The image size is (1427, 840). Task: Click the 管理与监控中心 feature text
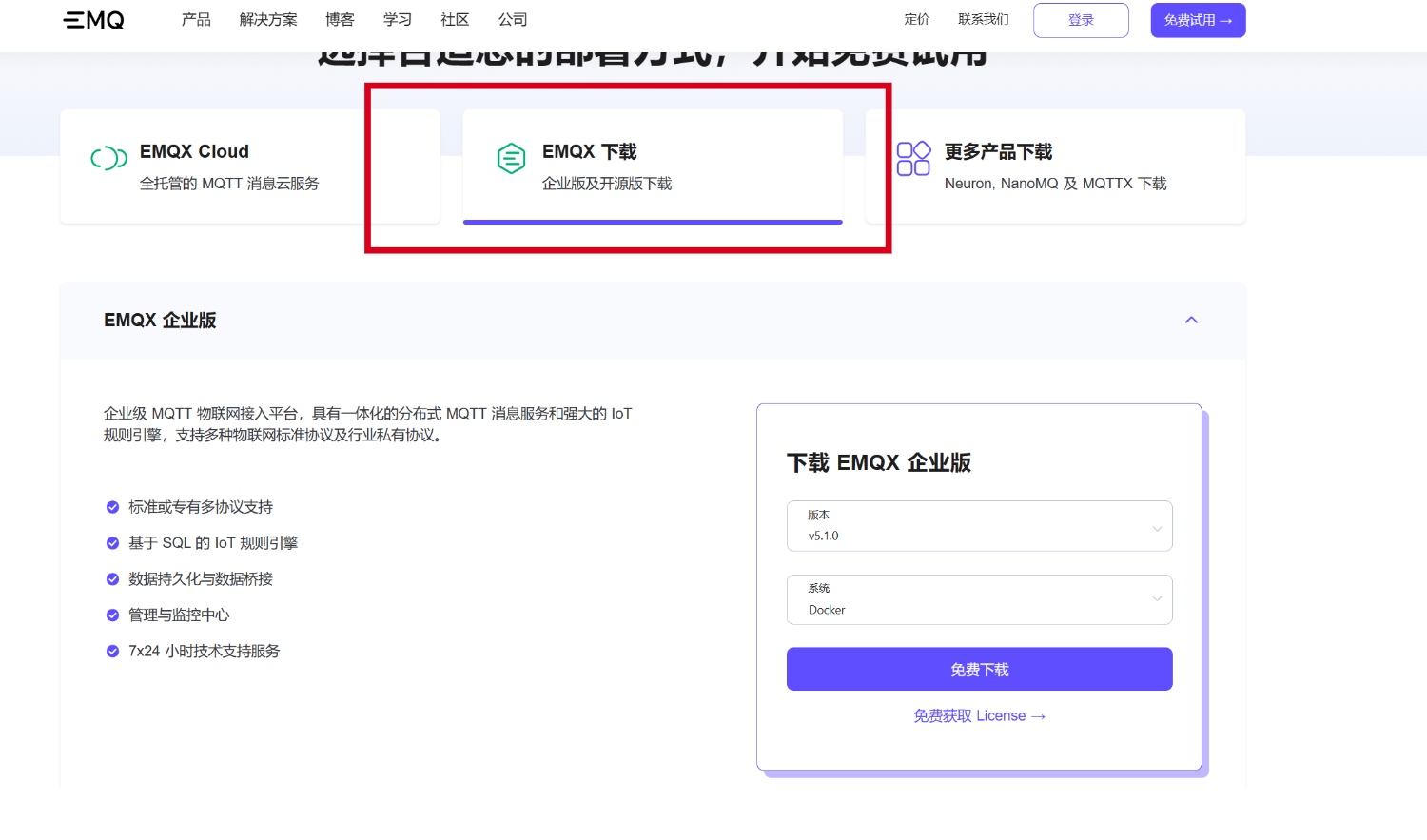(179, 615)
